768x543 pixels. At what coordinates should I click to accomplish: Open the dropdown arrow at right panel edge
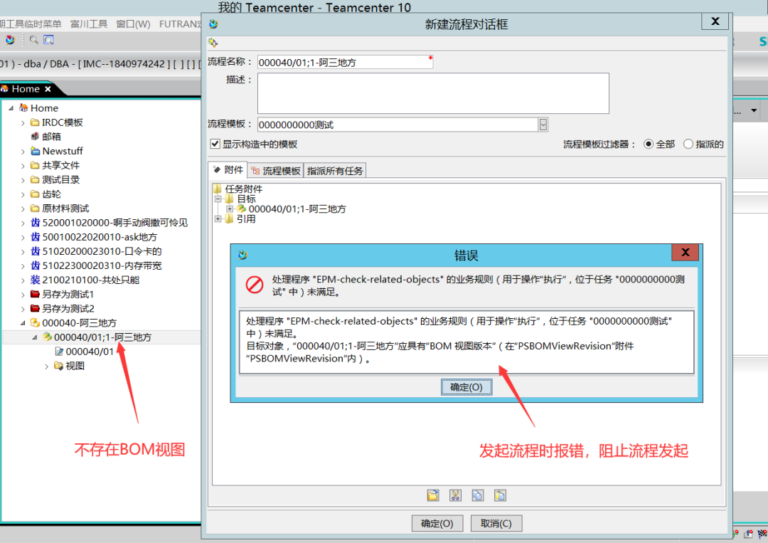[754, 110]
